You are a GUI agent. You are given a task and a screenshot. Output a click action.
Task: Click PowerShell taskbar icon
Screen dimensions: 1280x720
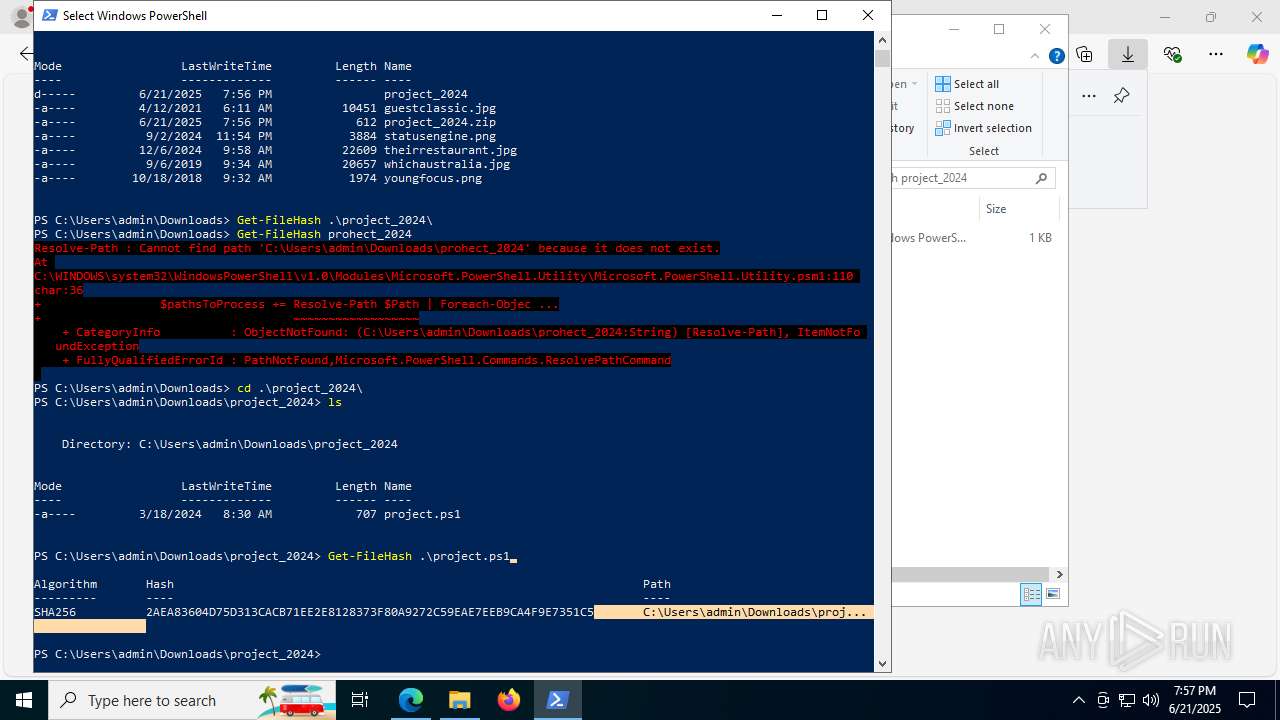(x=557, y=700)
